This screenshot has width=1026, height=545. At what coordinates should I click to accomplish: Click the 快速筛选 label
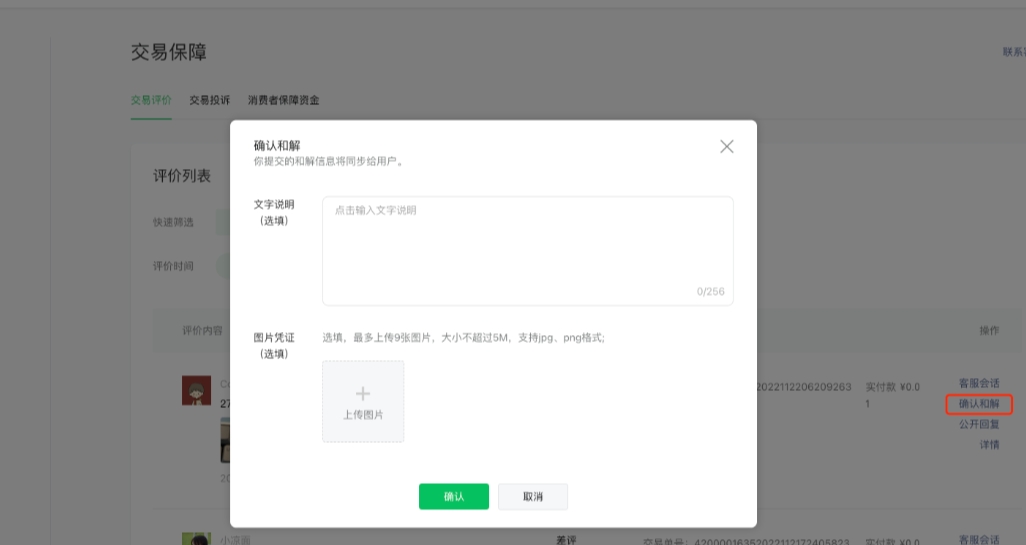tap(173, 222)
